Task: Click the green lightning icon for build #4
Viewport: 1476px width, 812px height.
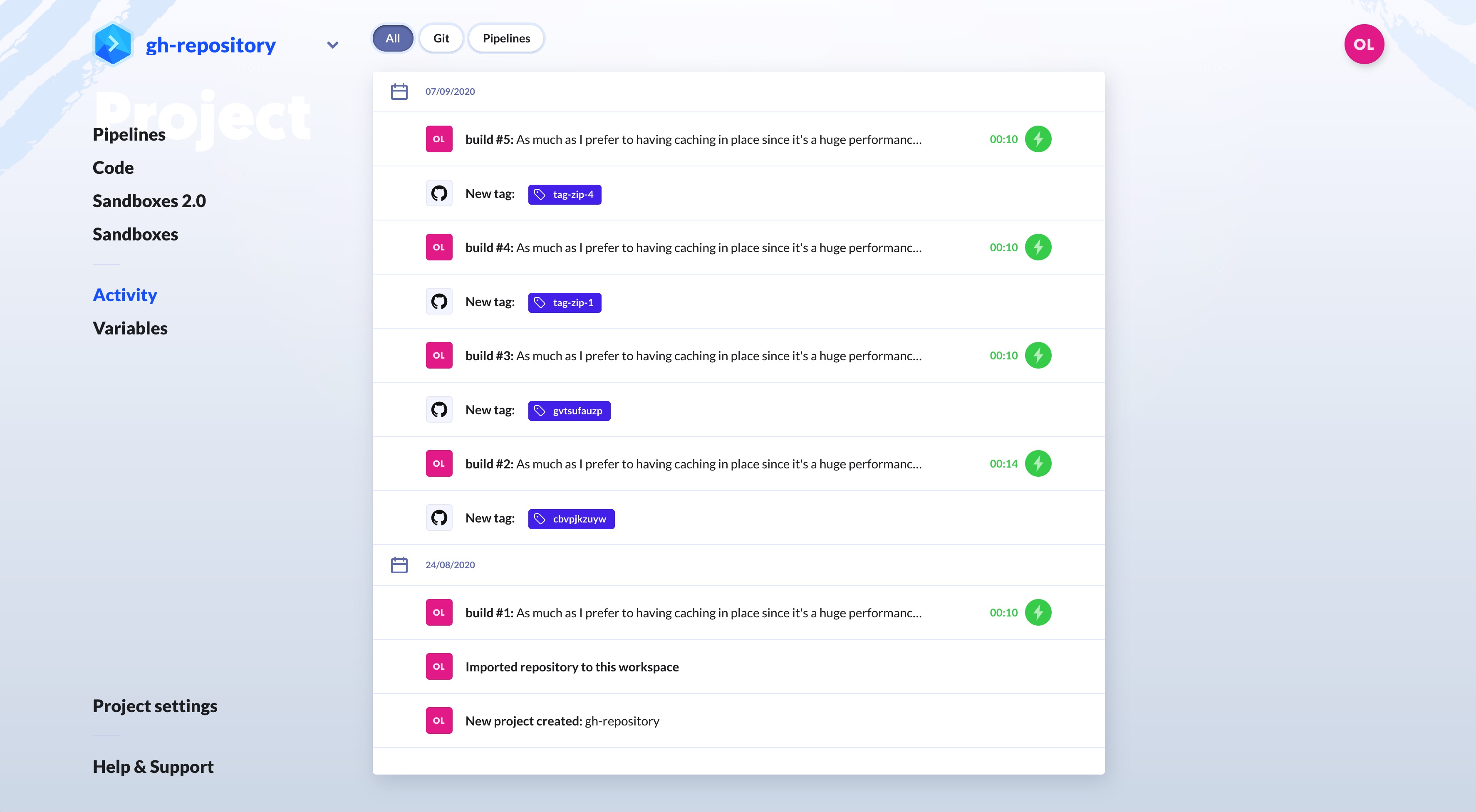Action: tap(1038, 247)
